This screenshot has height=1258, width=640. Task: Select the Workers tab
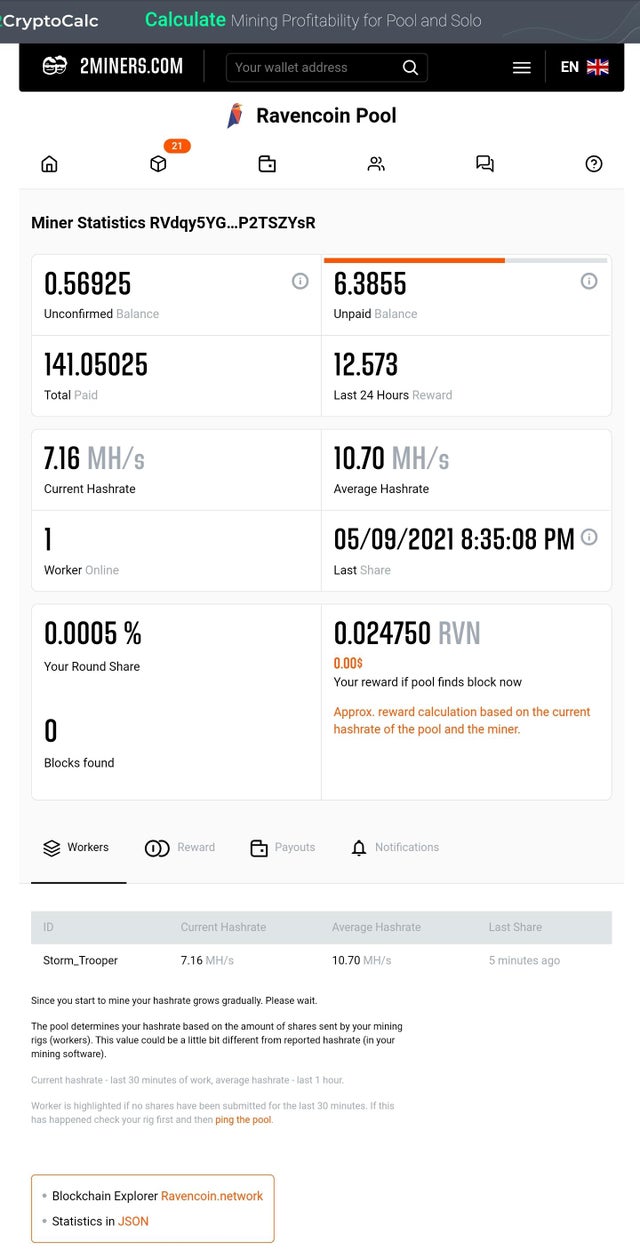(x=77, y=848)
